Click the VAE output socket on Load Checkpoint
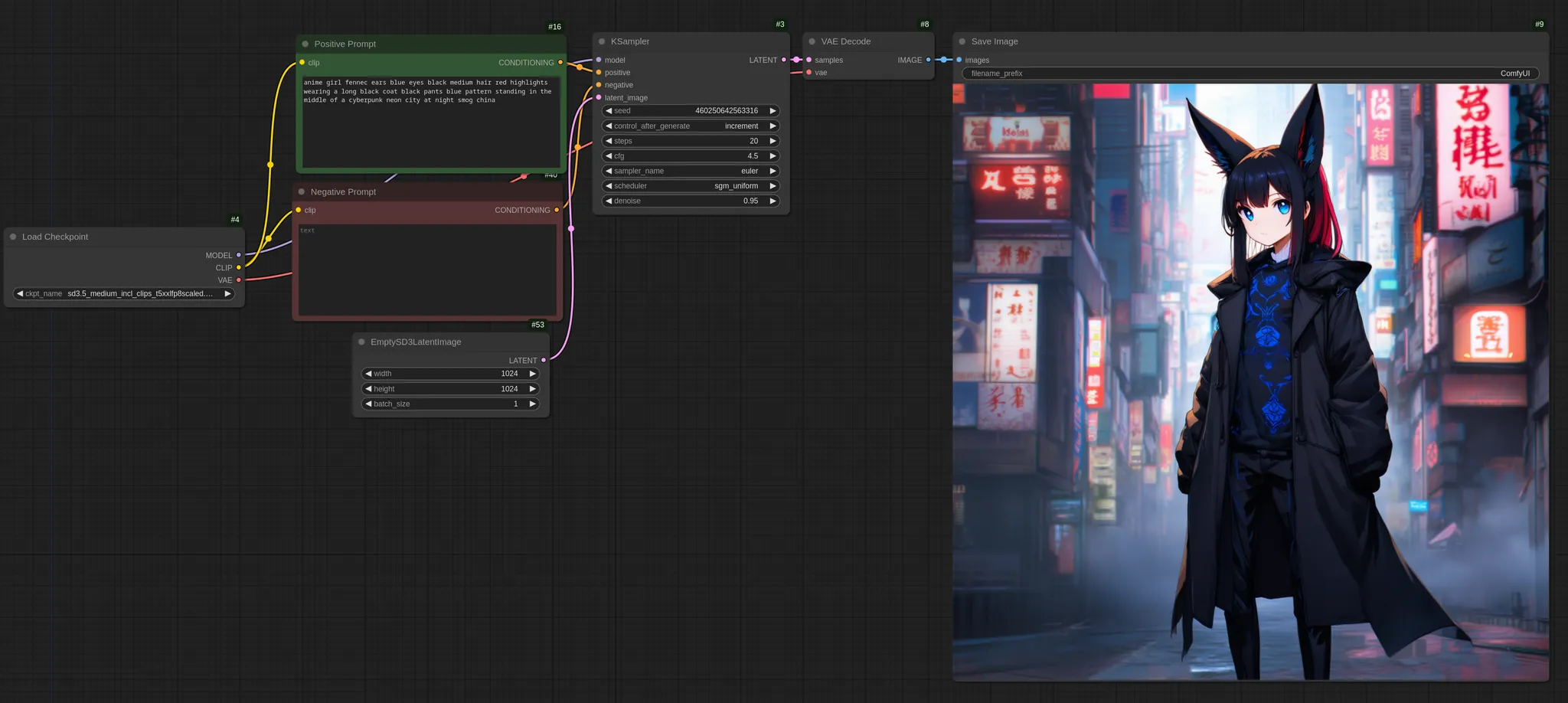 pos(239,280)
